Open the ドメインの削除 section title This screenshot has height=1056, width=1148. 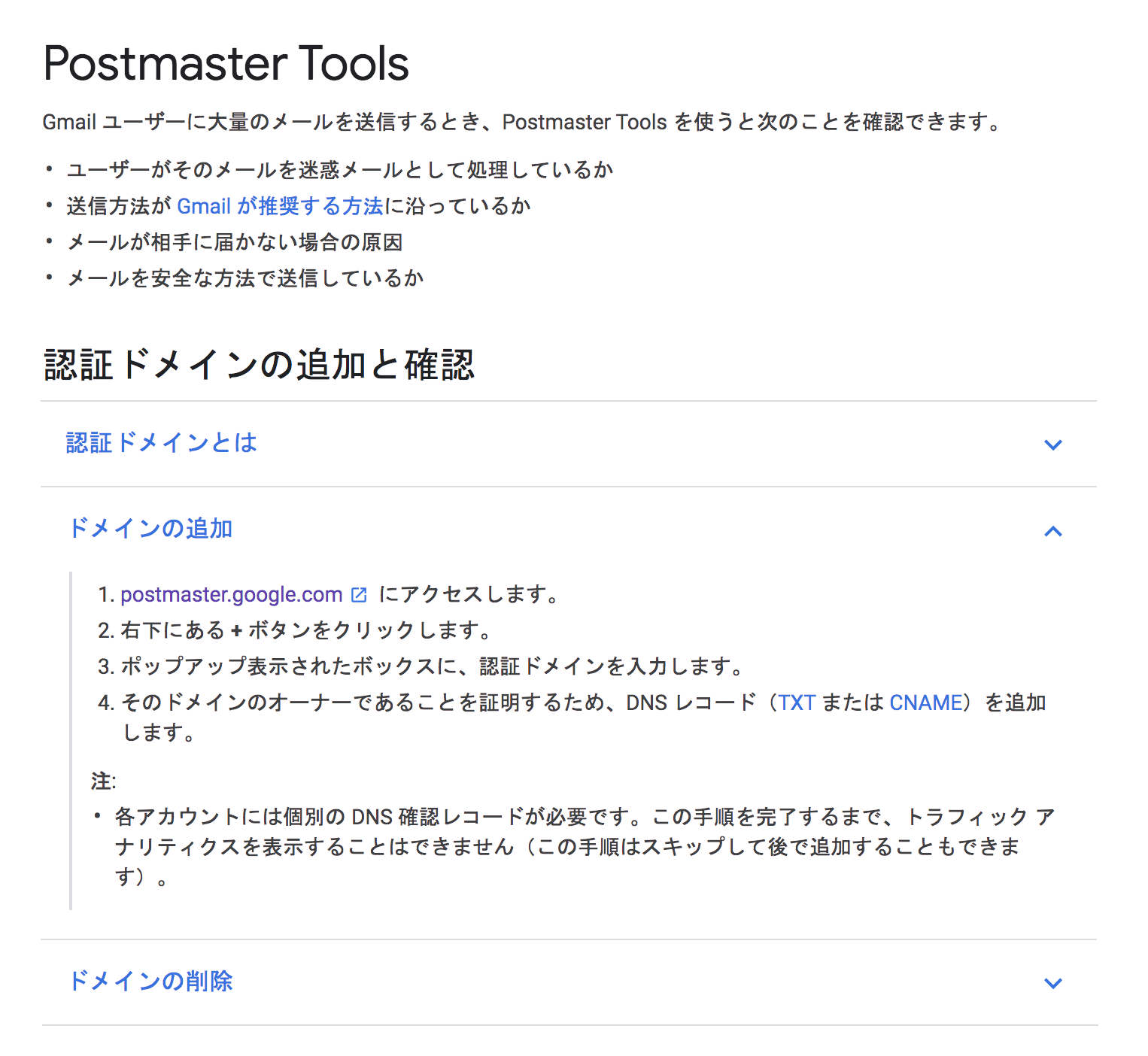coord(150,981)
